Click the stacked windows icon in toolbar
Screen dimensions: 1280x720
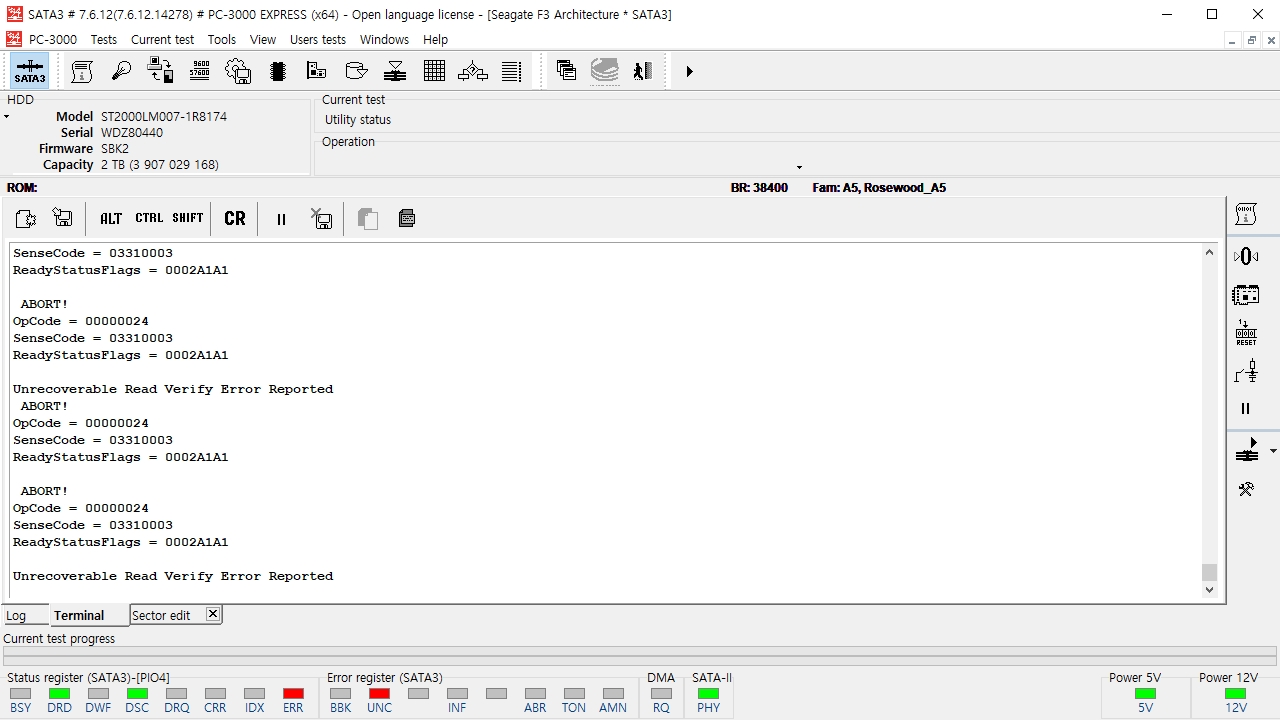pos(566,71)
